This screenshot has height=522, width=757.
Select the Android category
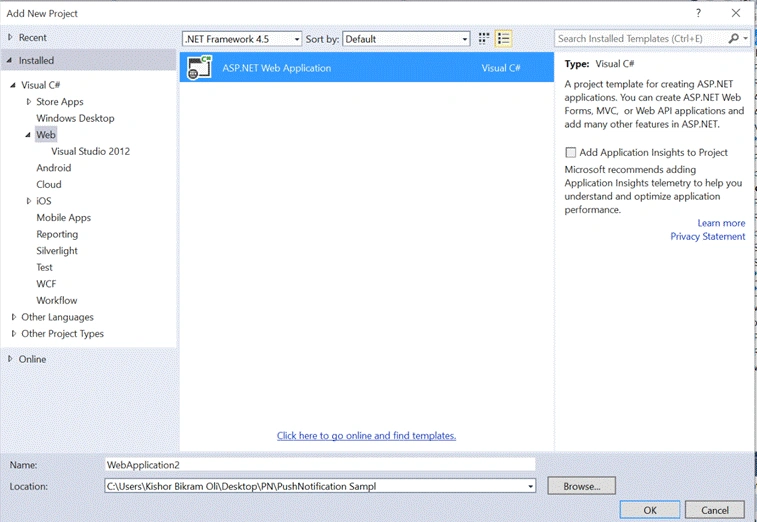coord(54,168)
